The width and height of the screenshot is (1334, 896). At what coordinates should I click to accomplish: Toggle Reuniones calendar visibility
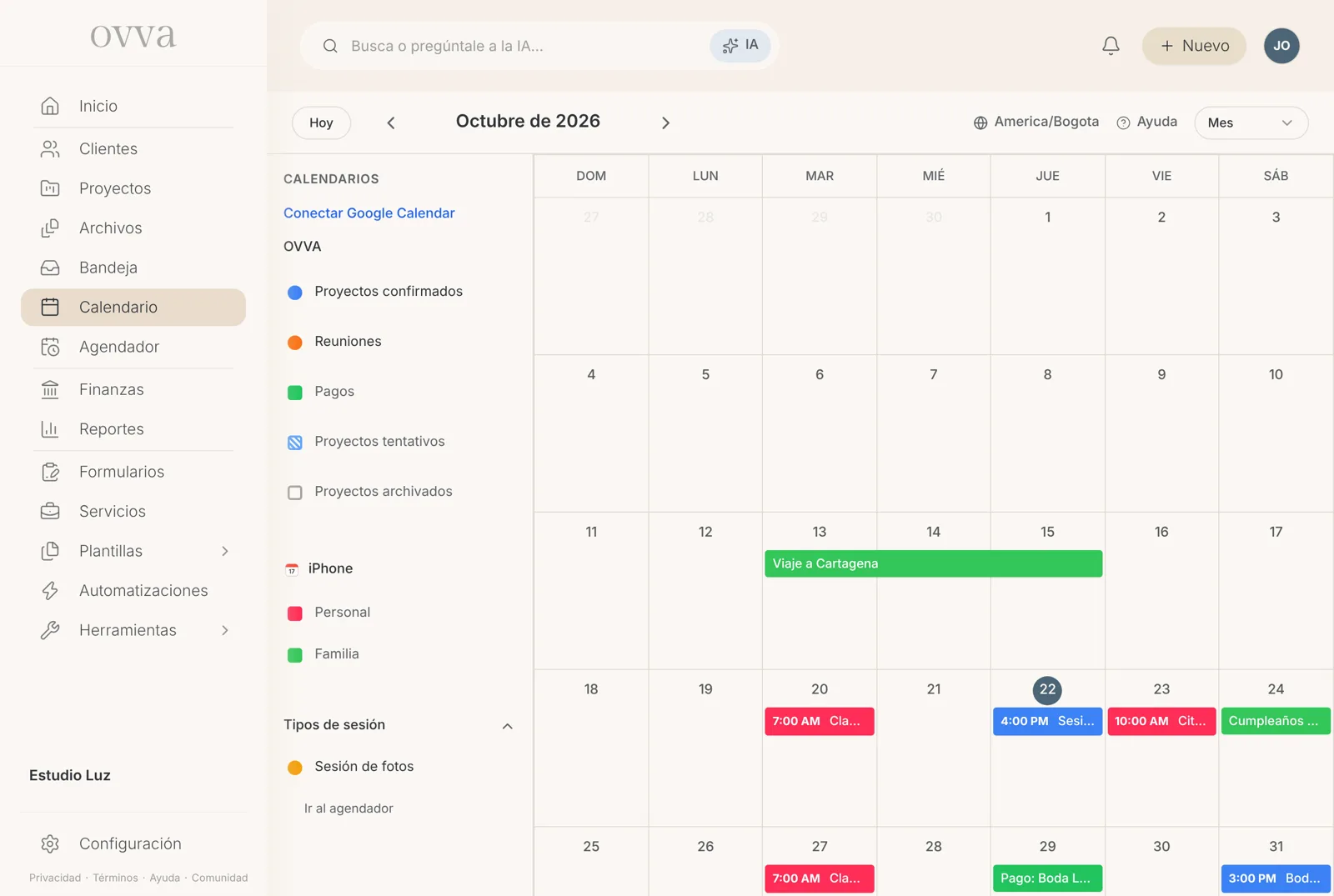click(295, 343)
